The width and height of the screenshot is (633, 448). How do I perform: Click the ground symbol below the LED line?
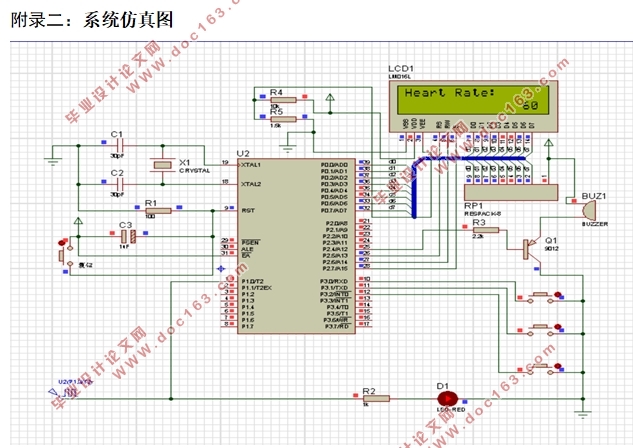(x=583, y=415)
